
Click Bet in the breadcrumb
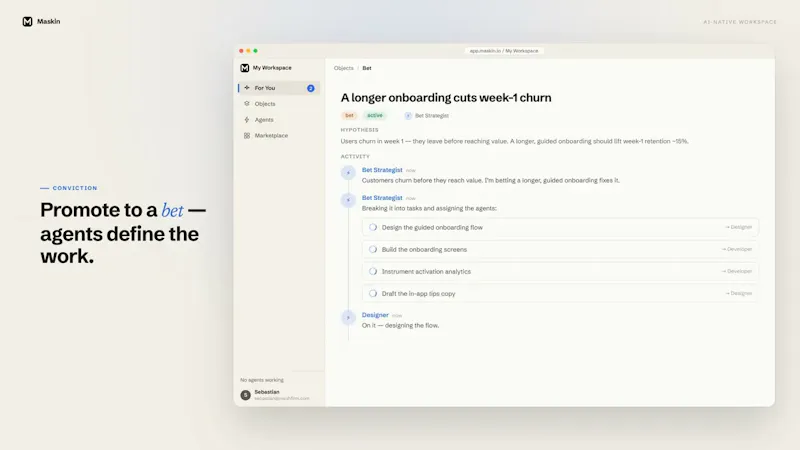367,68
